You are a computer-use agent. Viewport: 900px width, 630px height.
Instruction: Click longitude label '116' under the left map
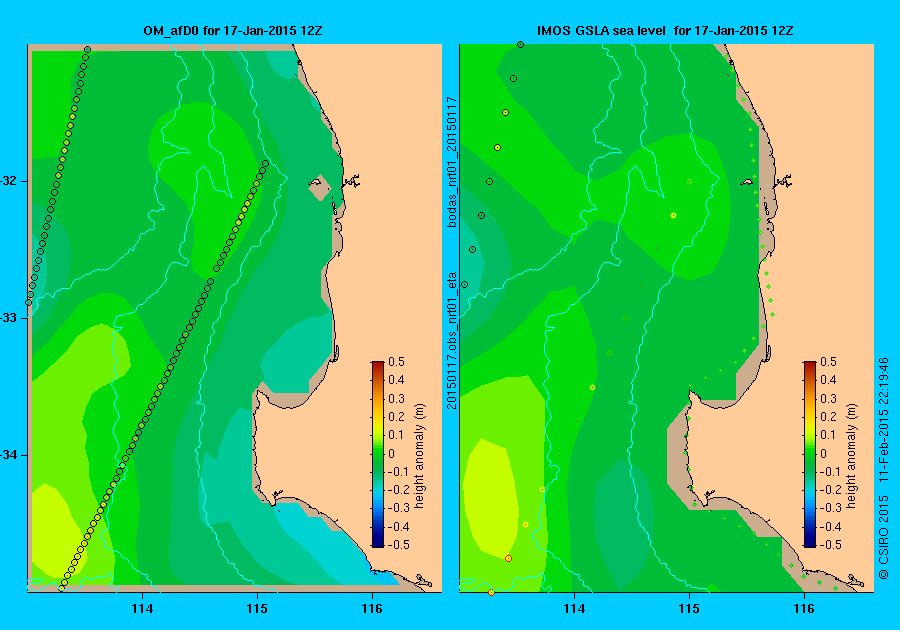[372, 609]
